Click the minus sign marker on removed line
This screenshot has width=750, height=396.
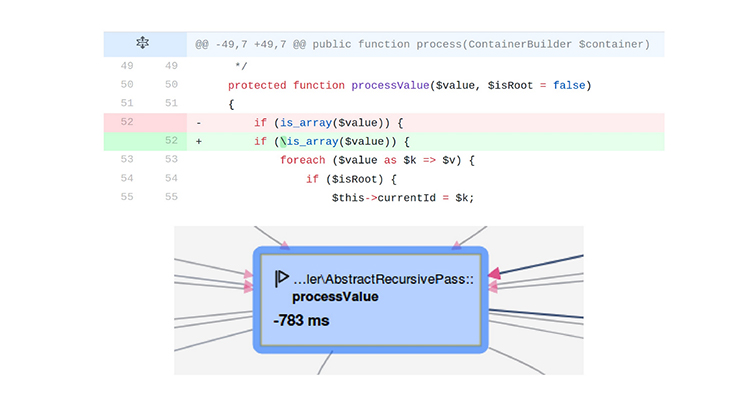coord(199,123)
